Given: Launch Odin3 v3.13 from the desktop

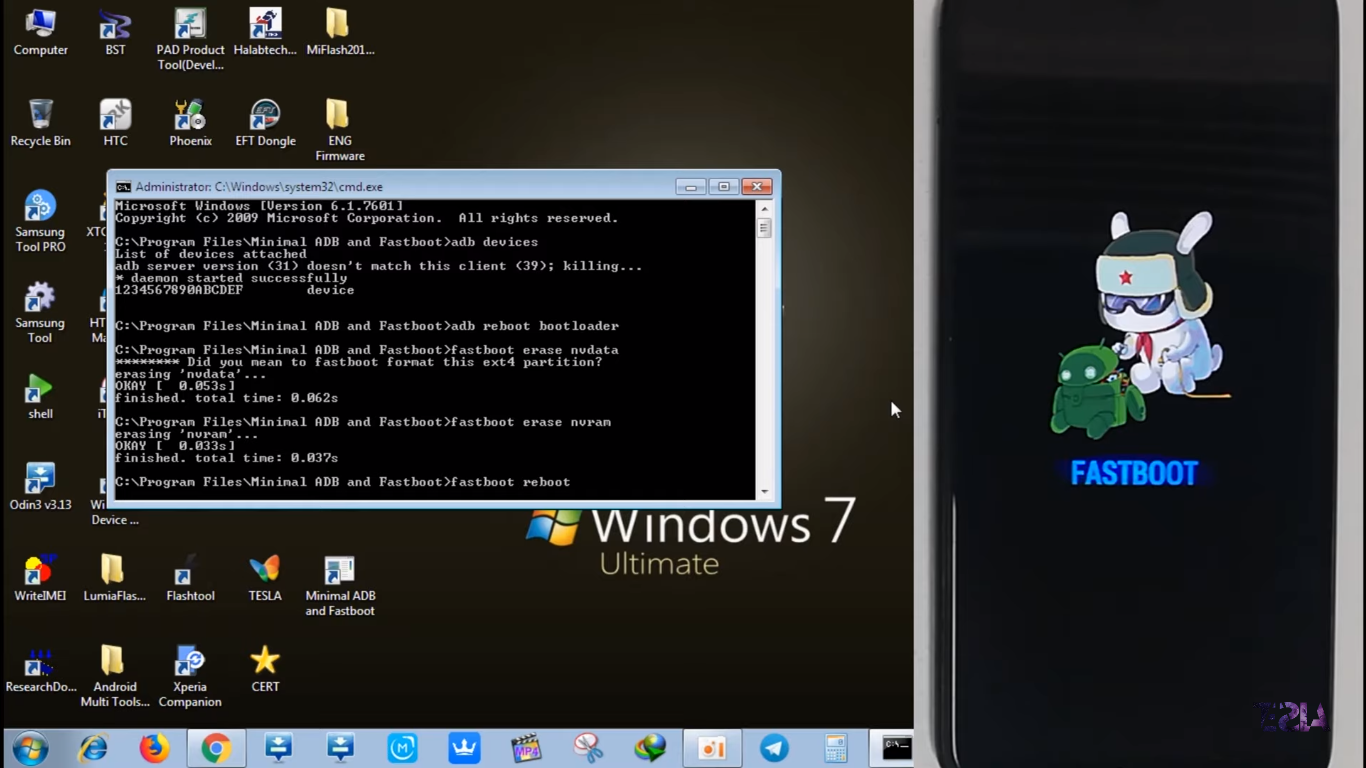Looking at the screenshot, I should click(40, 487).
